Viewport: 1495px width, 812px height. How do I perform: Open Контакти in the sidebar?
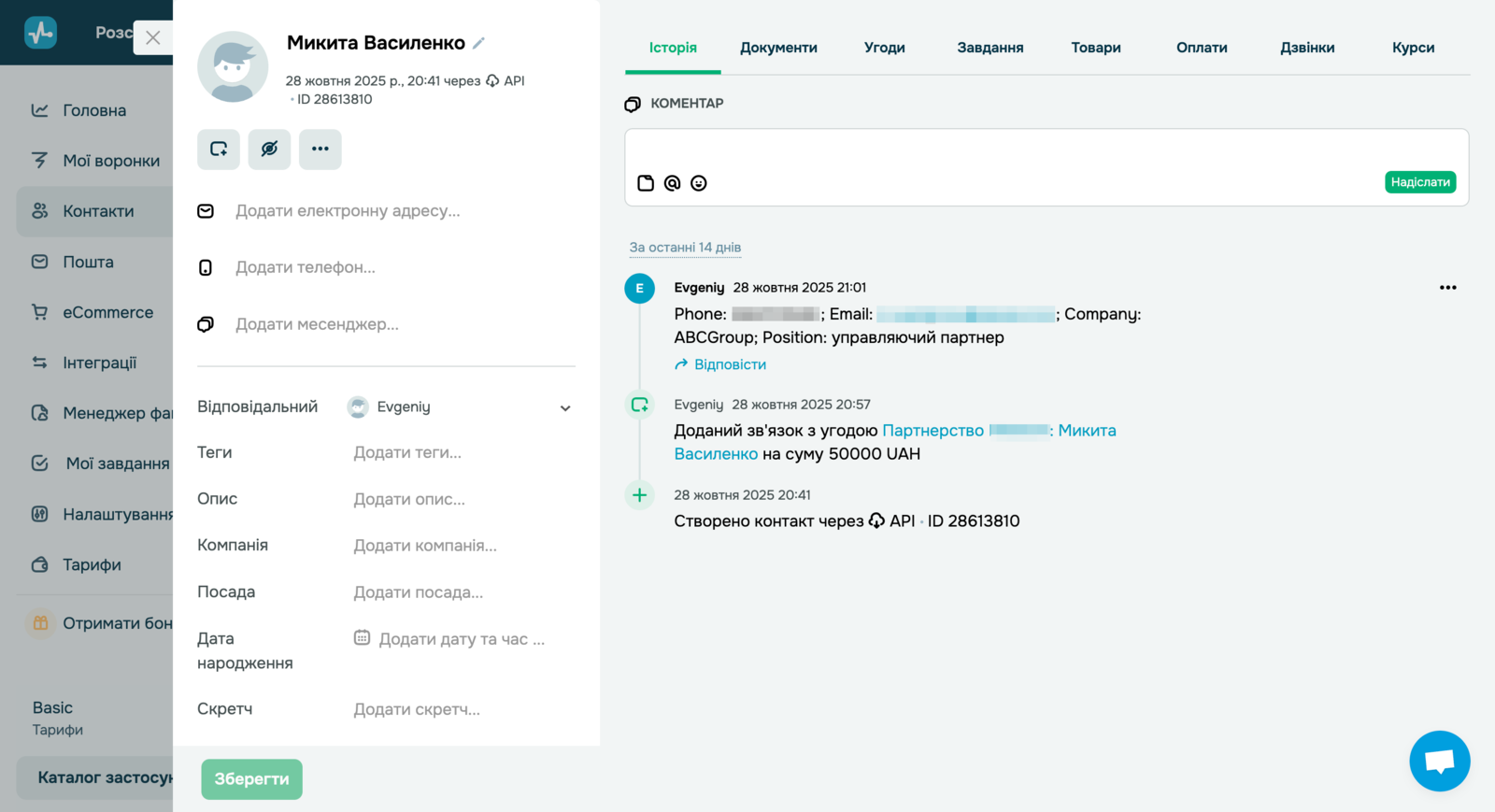click(x=94, y=211)
